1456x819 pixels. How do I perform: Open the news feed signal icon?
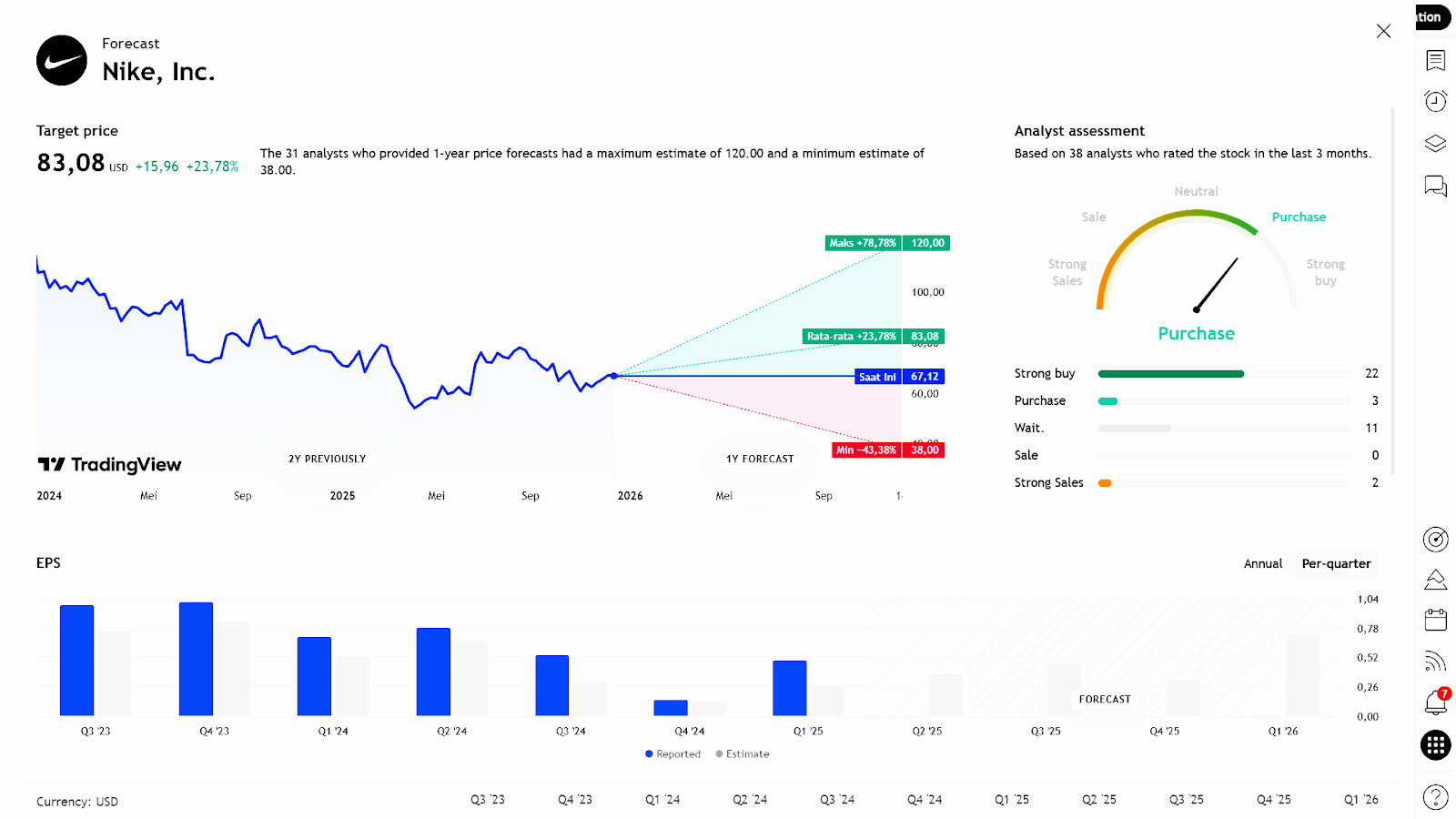pos(1435,661)
